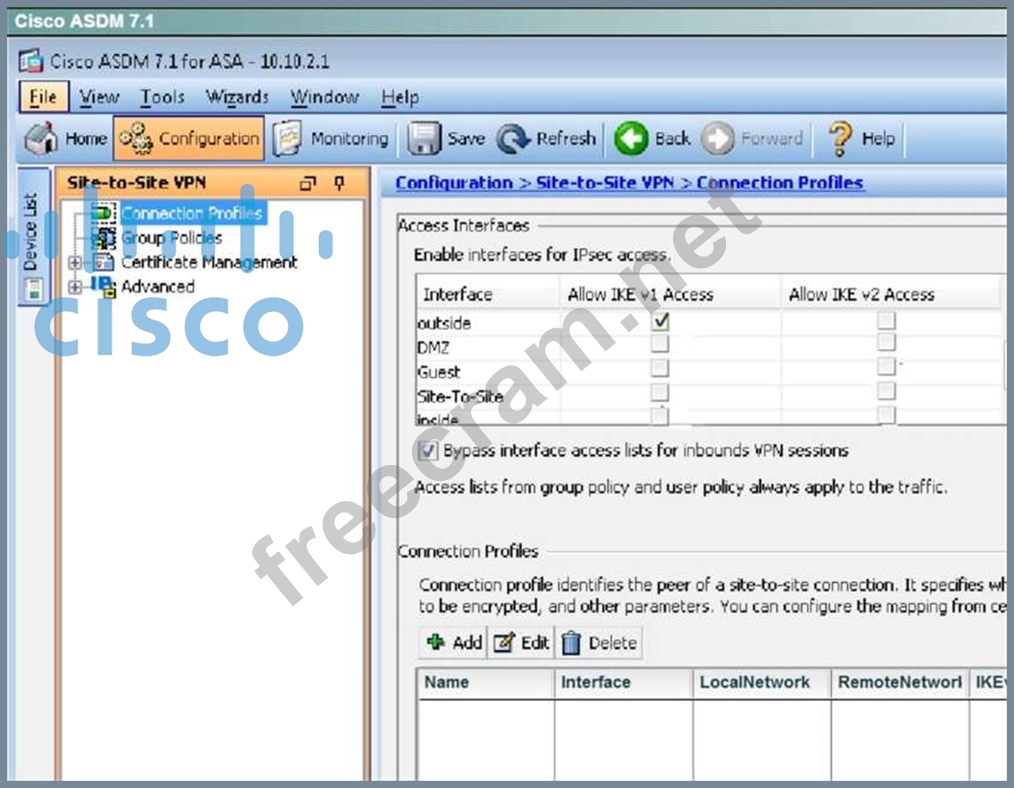1014x788 pixels.
Task: Click the pin icon on Site-to-Site VPN panel
Action: [339, 183]
